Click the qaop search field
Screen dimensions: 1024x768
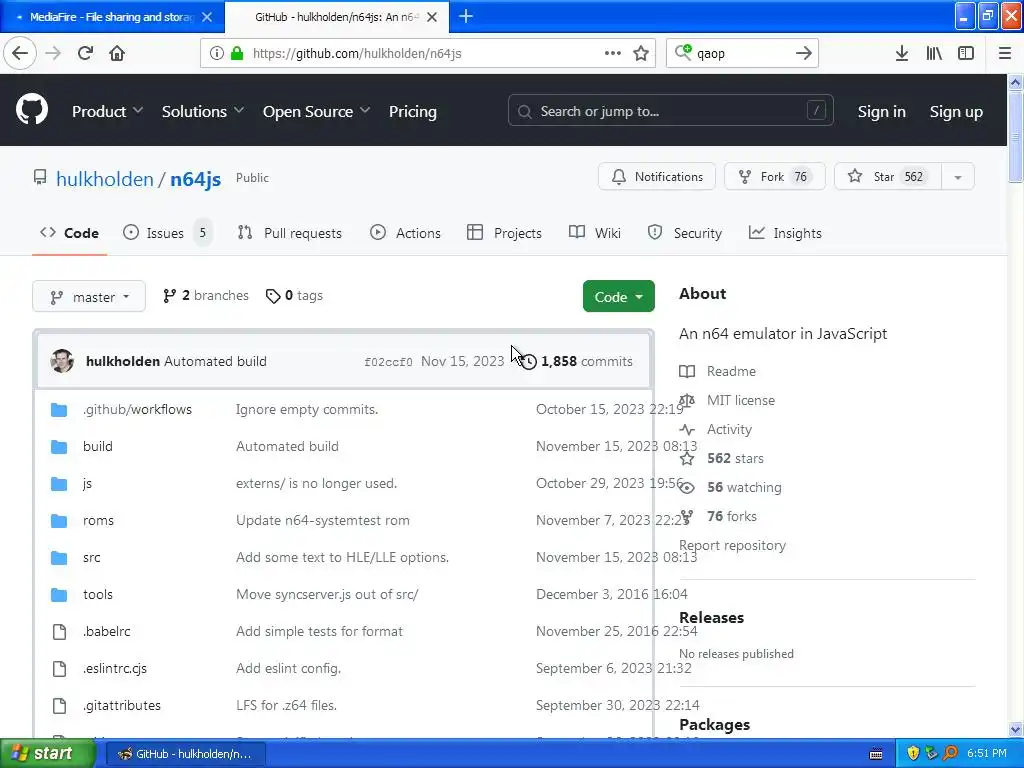pyautogui.click(x=743, y=54)
